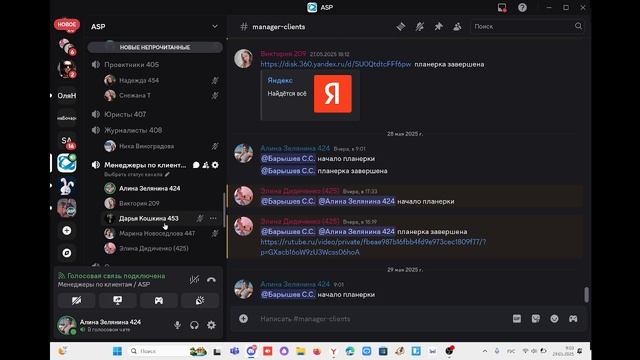Open chat icon on Менеджеры по клиентам channel
The height and width of the screenshot is (360, 640).
(x=196, y=165)
